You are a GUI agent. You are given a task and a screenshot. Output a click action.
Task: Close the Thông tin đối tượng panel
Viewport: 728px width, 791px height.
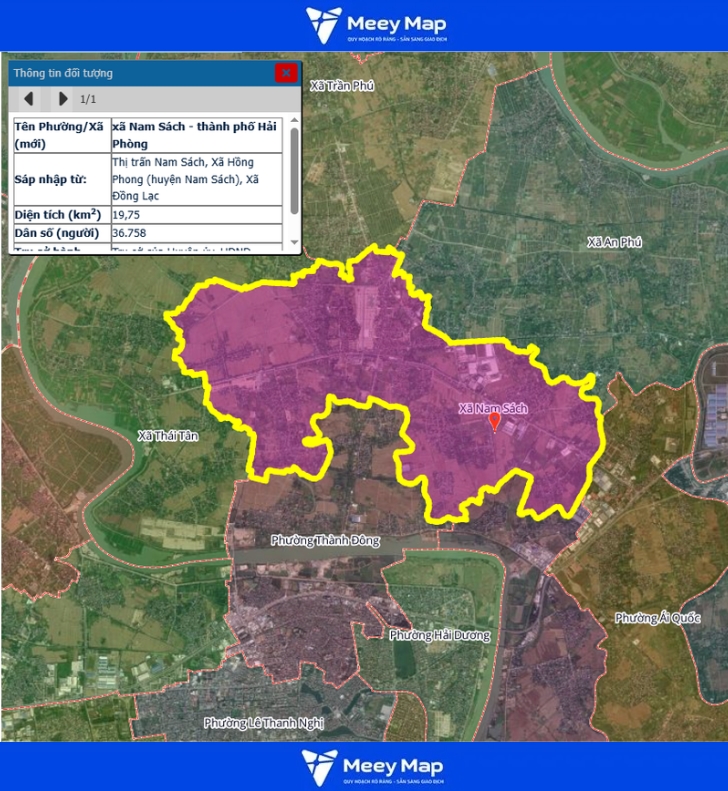(286, 72)
